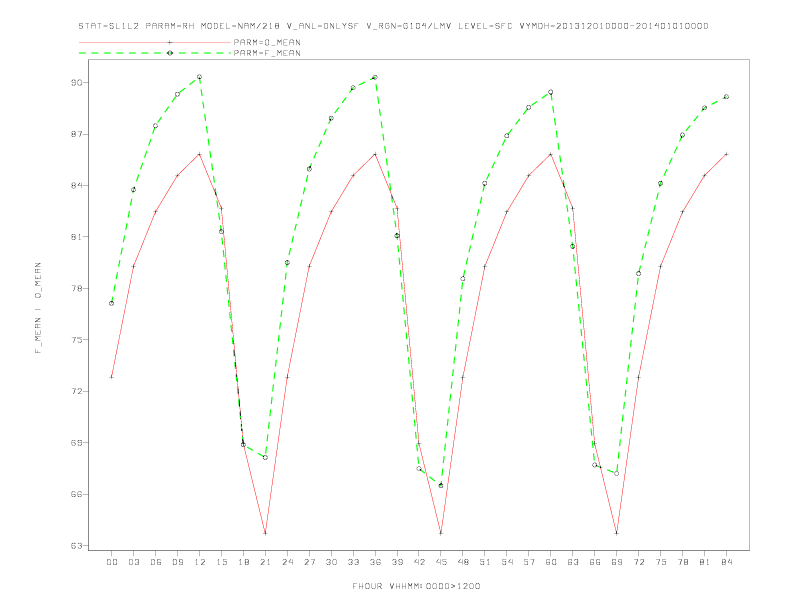Screen dimensions: 792x612
Task: Click y-axis tick label 72
Action: pos(79,391)
